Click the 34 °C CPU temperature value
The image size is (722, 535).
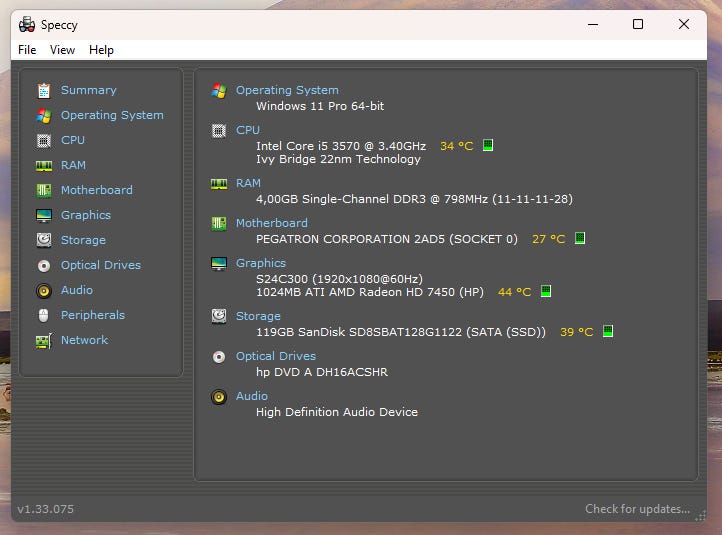tap(456, 146)
